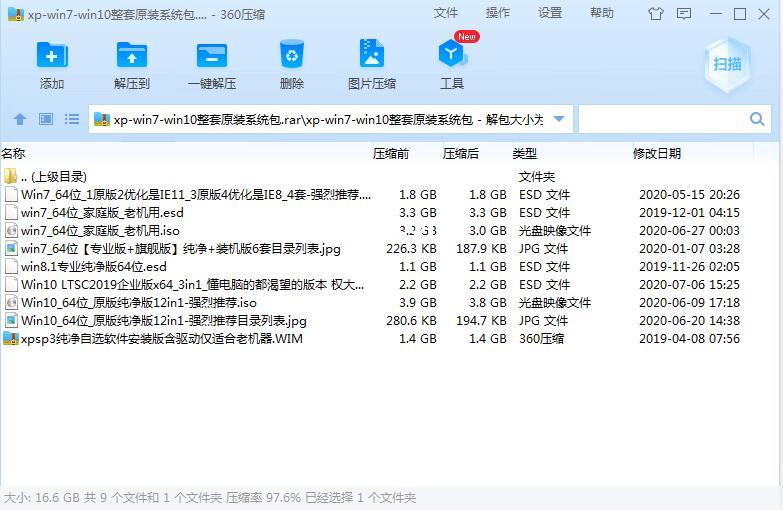The width and height of the screenshot is (783, 510).
Task: Click the 解压到 (Extract to) icon
Action: 131,54
